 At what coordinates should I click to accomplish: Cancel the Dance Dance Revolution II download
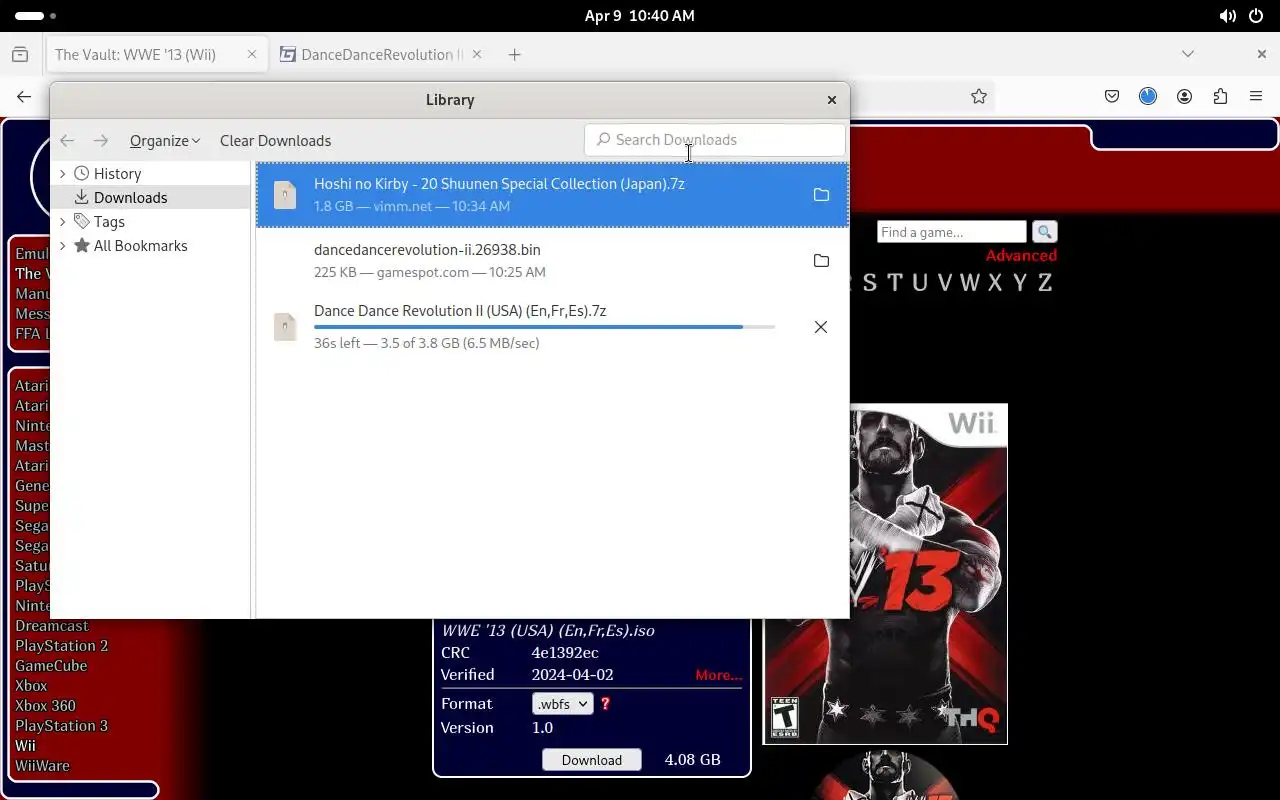[x=821, y=327]
